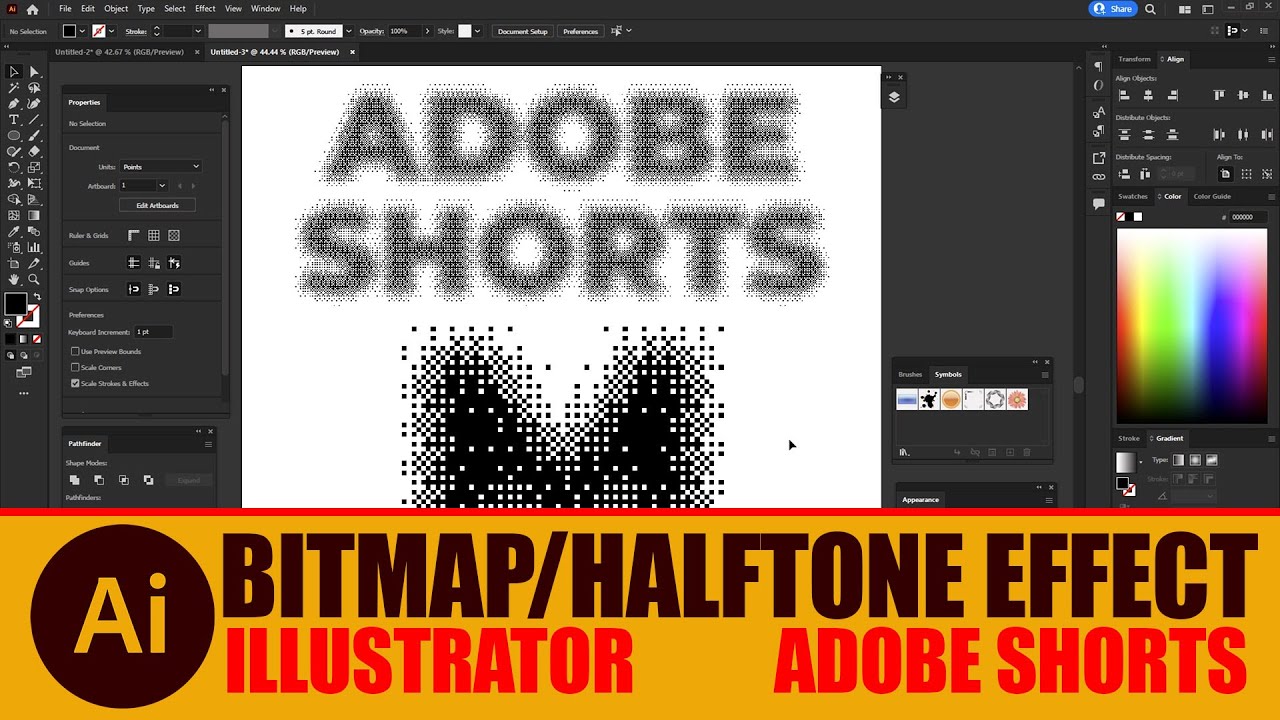Viewport: 1280px width, 720px height.
Task: Pick the Eyedropper tool
Action: [x=14, y=231]
